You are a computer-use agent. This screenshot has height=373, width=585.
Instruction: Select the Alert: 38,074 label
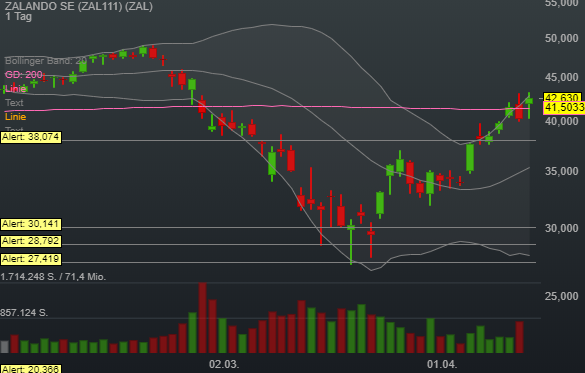tap(31, 137)
